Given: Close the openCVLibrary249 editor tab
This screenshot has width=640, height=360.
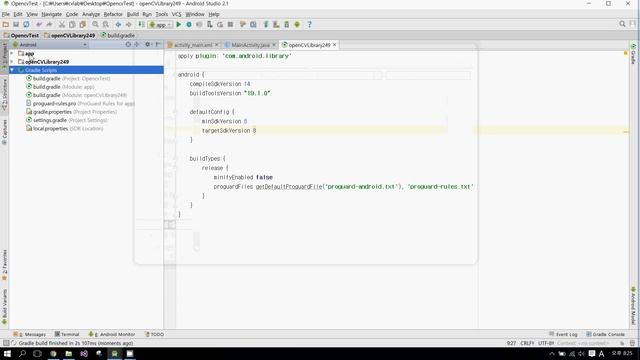Looking at the screenshot, I should pyautogui.click(x=334, y=45).
